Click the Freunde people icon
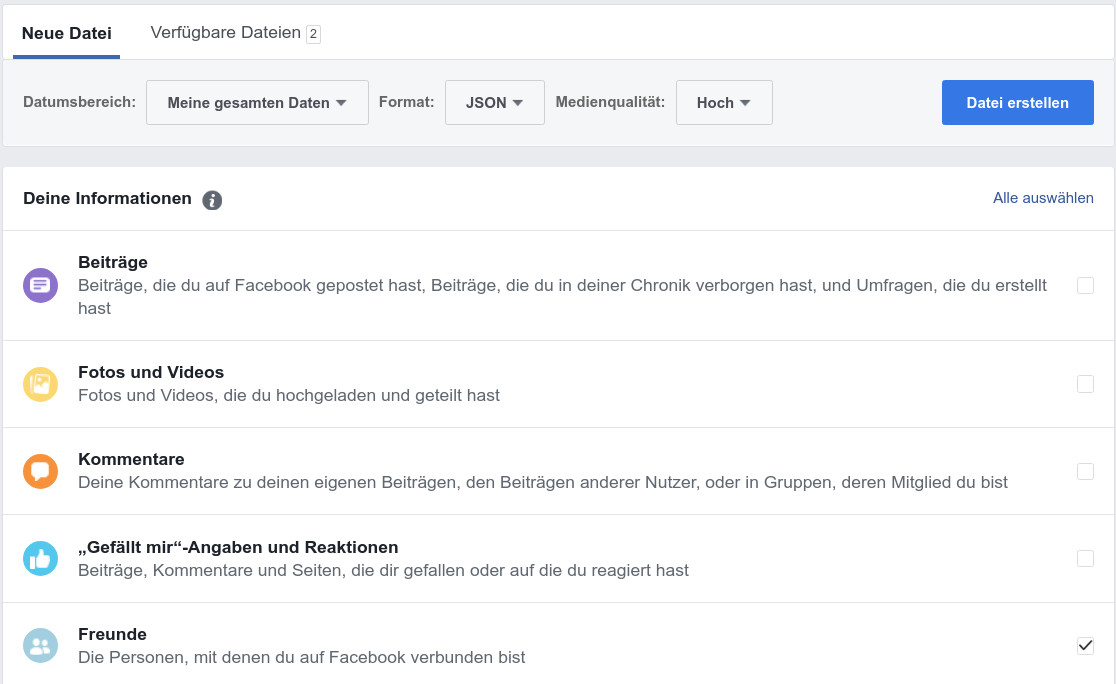This screenshot has width=1116, height=684. click(40, 645)
